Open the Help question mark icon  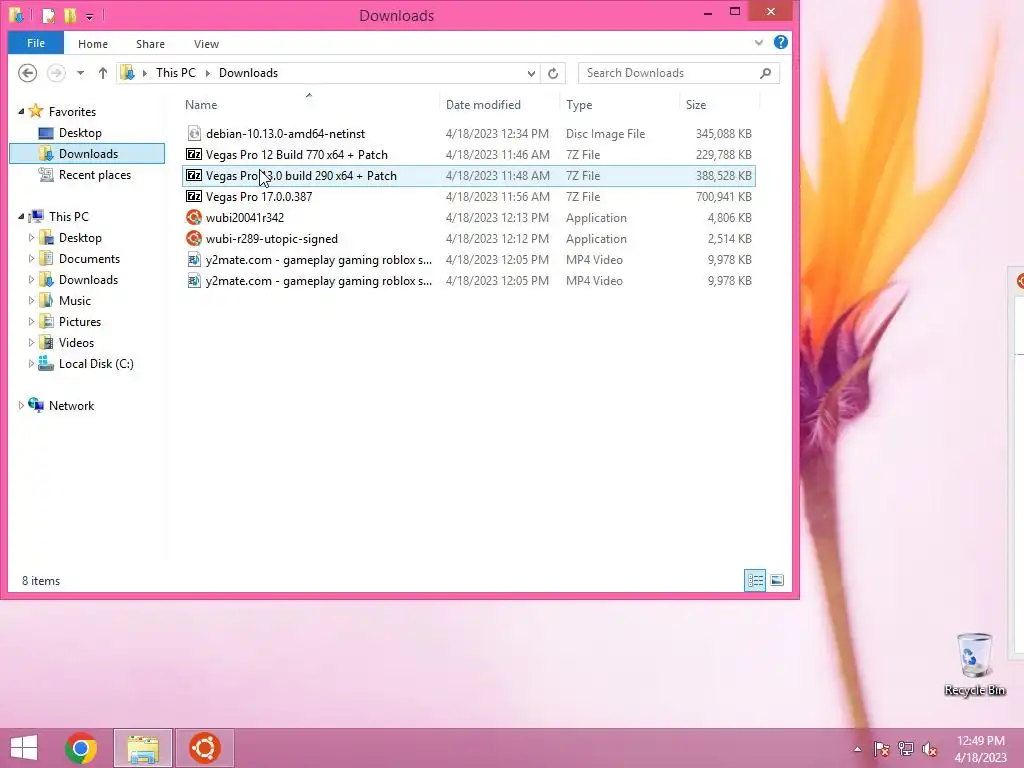click(x=780, y=42)
